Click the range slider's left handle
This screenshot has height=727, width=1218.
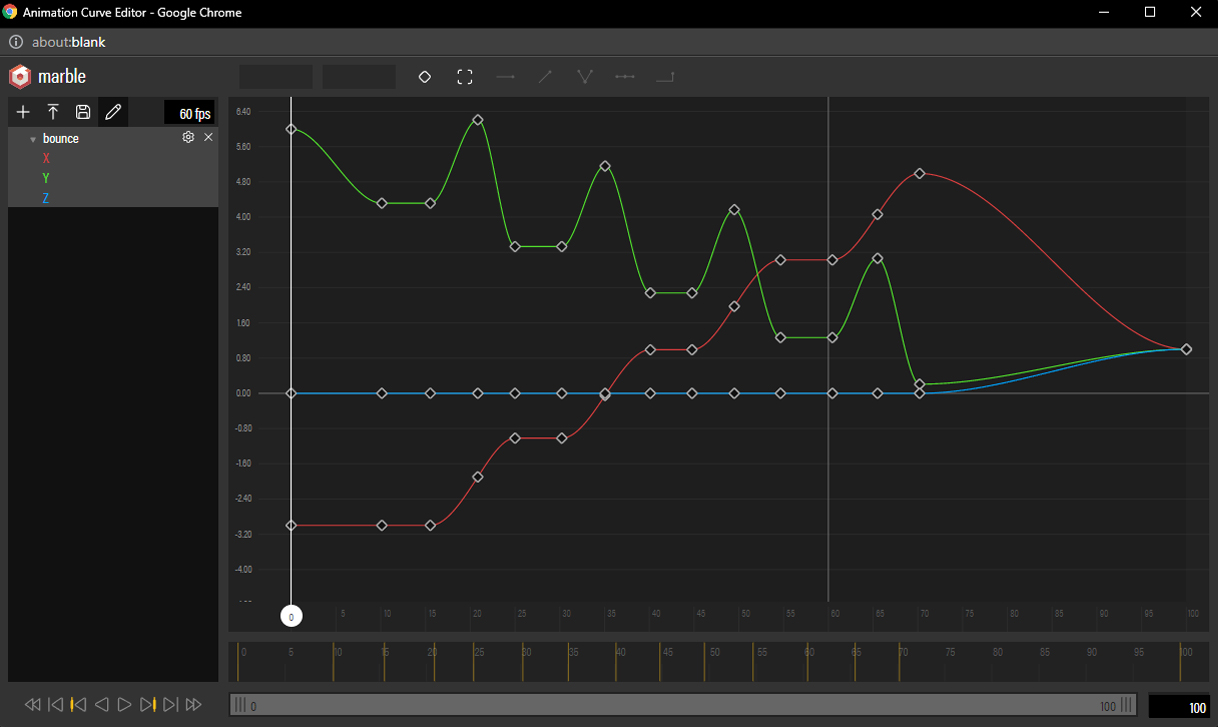coord(239,705)
